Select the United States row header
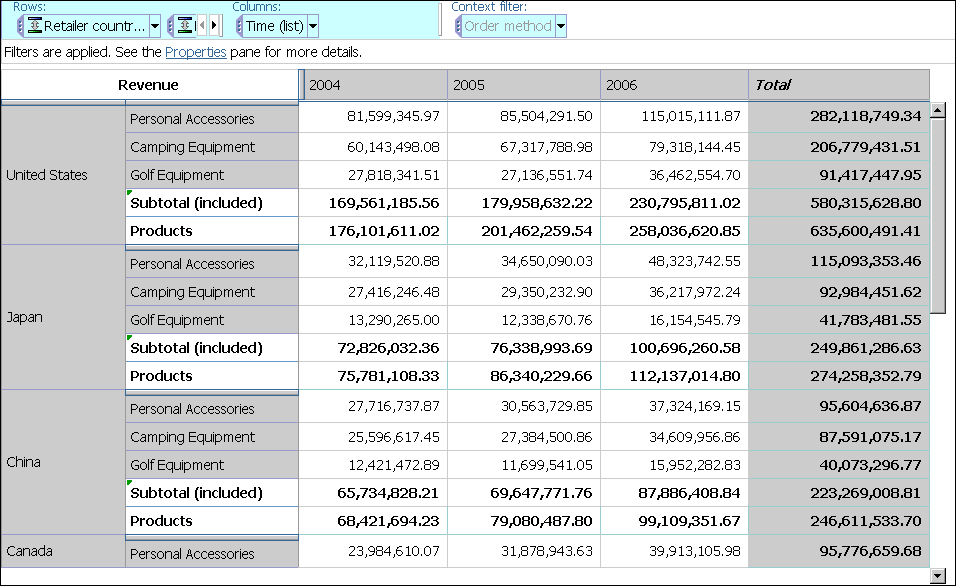This screenshot has width=956, height=586. point(63,175)
